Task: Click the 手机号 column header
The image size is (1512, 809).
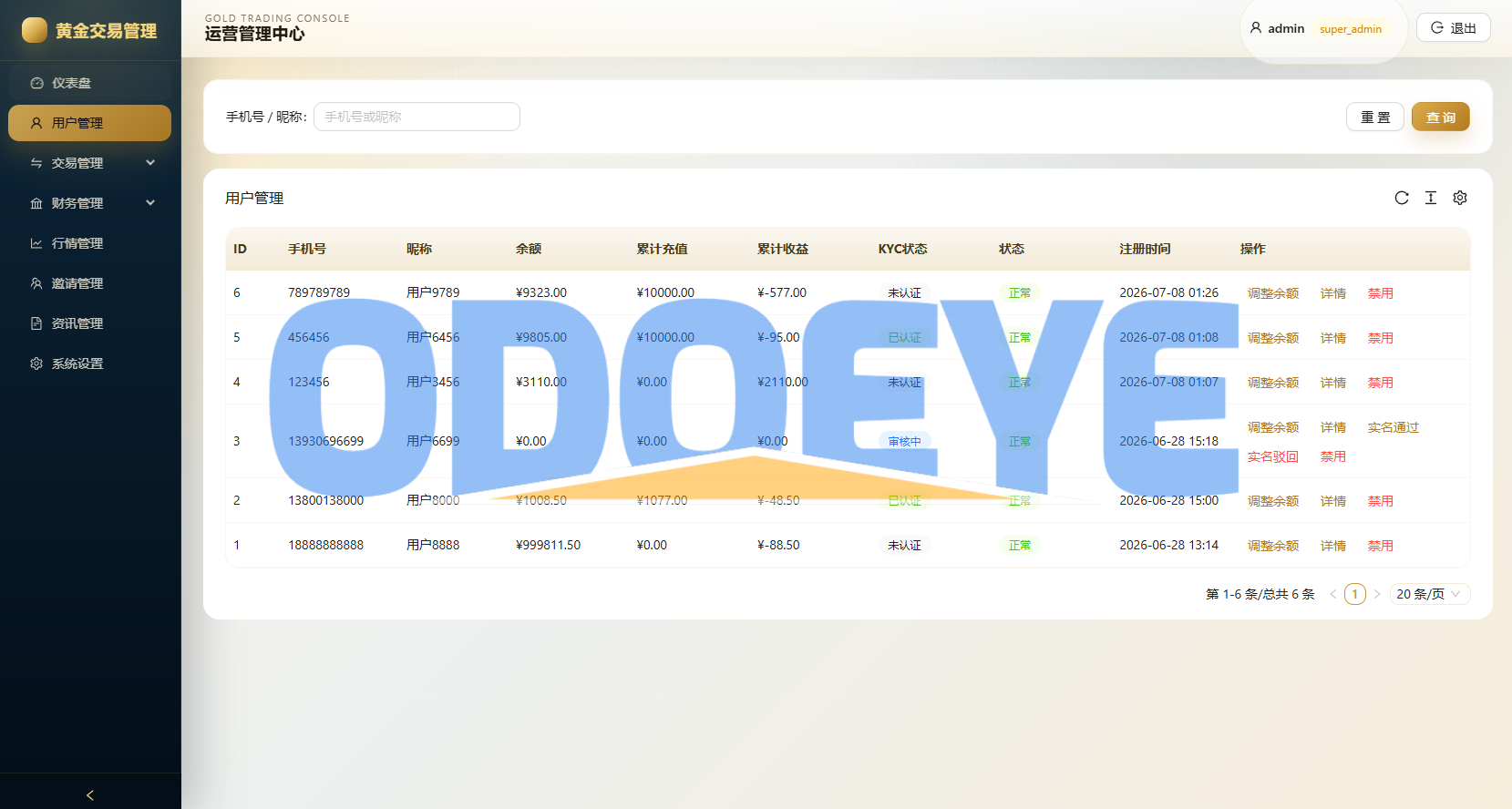Action: [x=307, y=249]
